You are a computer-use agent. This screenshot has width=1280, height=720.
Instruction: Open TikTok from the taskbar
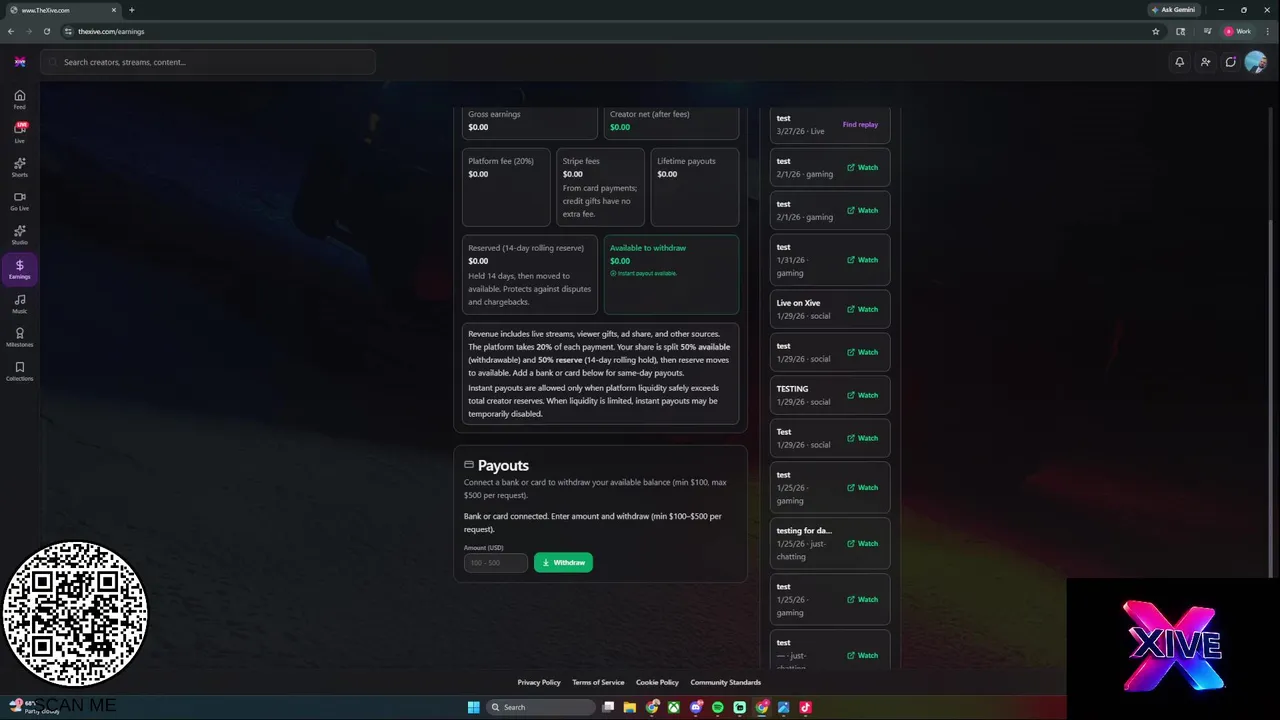[x=805, y=707]
